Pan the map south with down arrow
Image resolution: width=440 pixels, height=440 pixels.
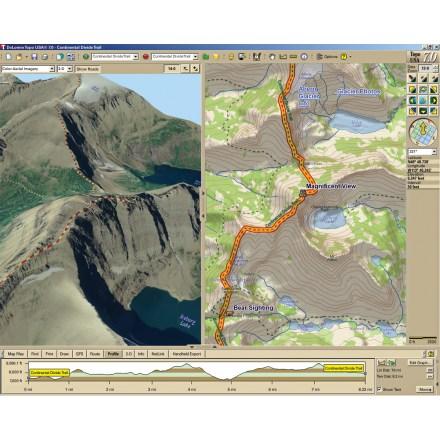tap(423, 111)
